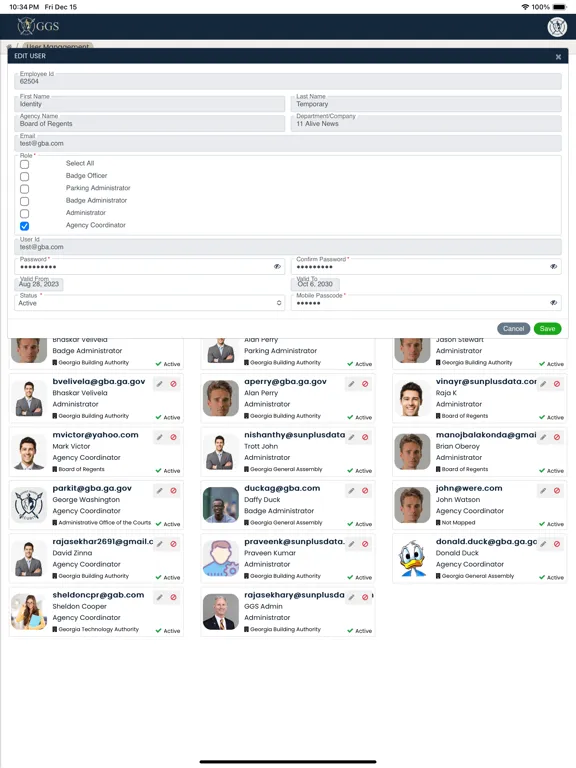
Task: Edit the rajasekhar2691 user
Action: [x=160, y=544]
